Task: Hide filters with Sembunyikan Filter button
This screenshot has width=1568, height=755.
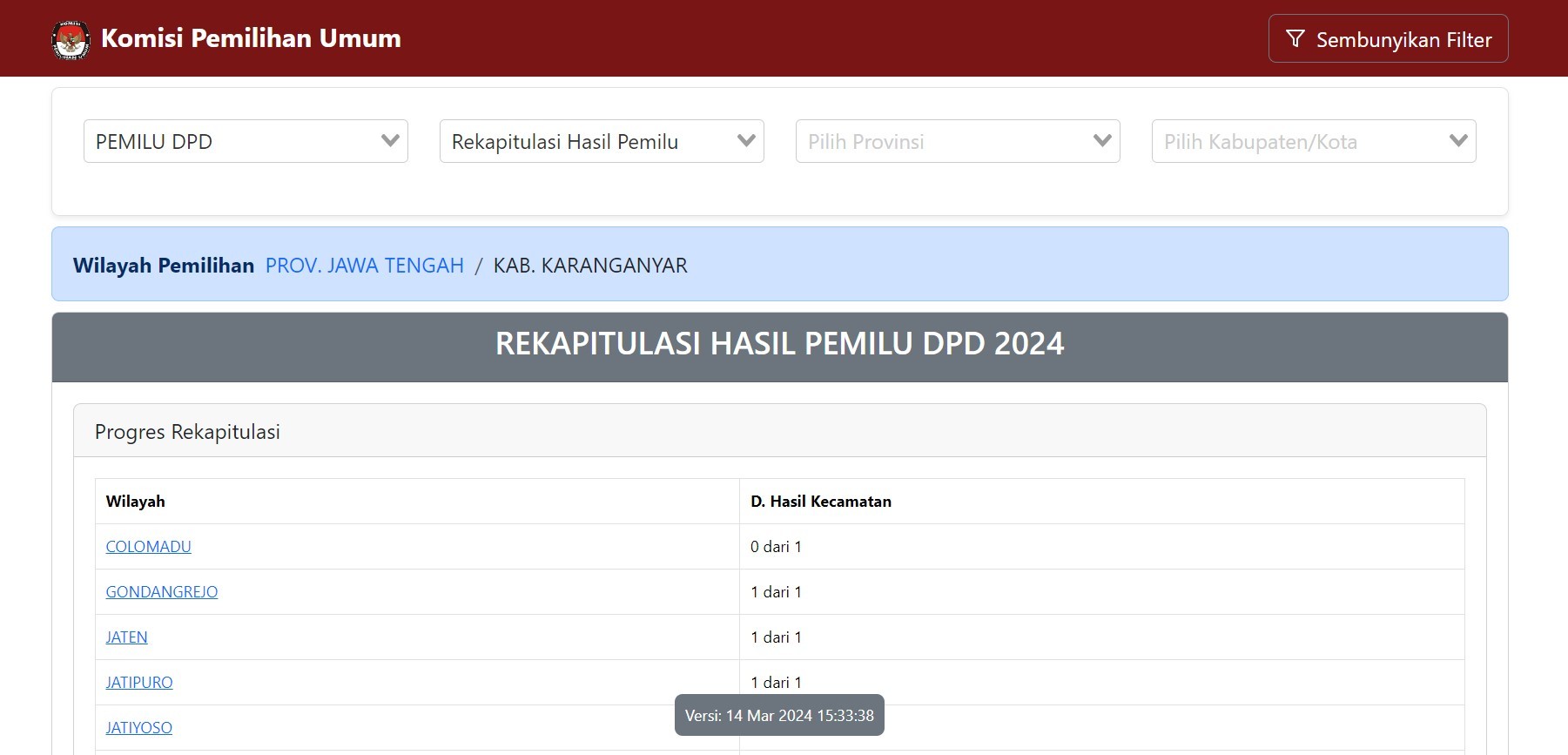Action: 1388,39
